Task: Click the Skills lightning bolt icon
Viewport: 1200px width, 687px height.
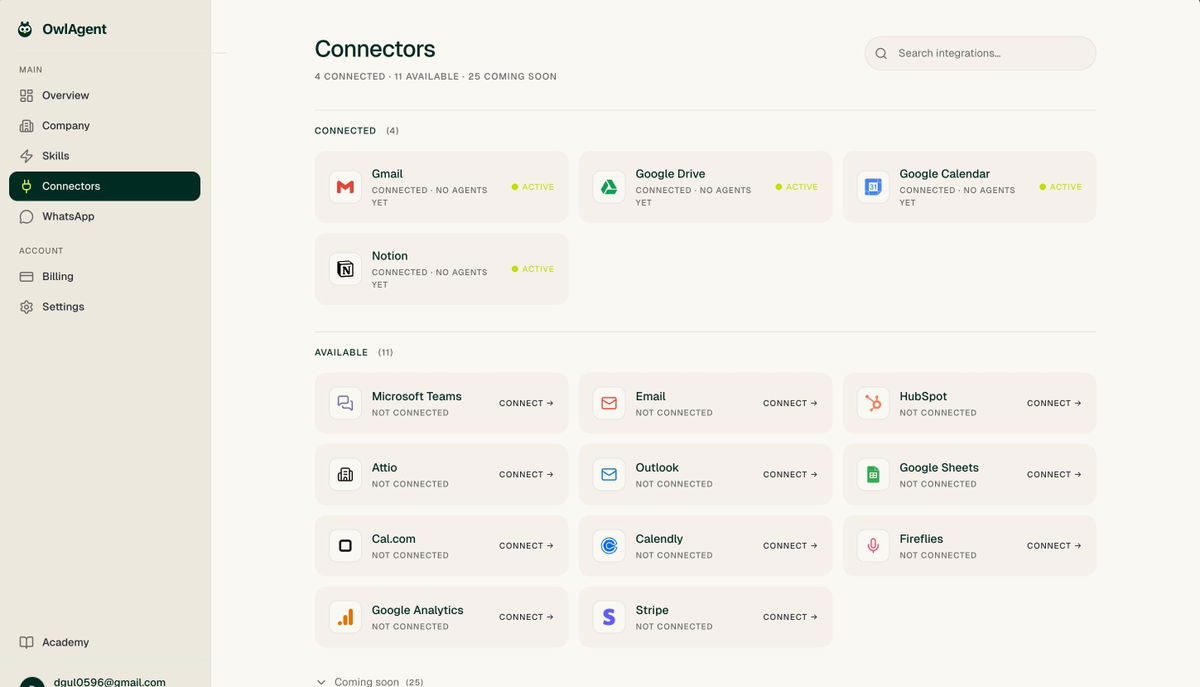Action: point(27,156)
